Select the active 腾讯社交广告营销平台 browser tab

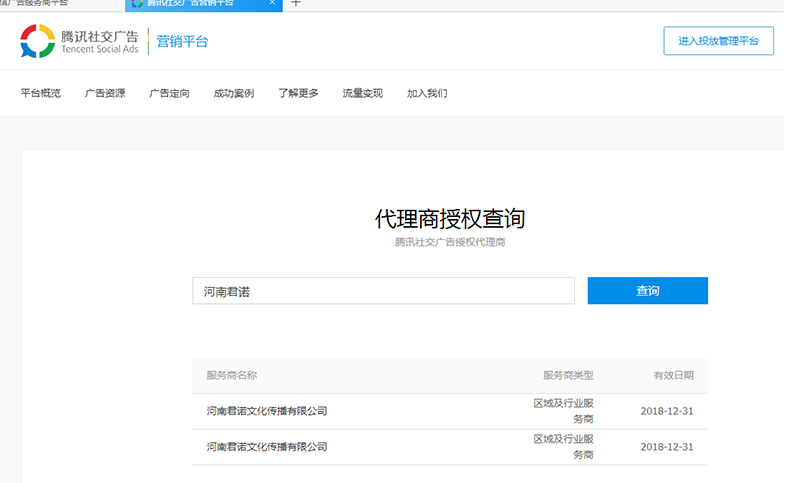[x=204, y=4]
